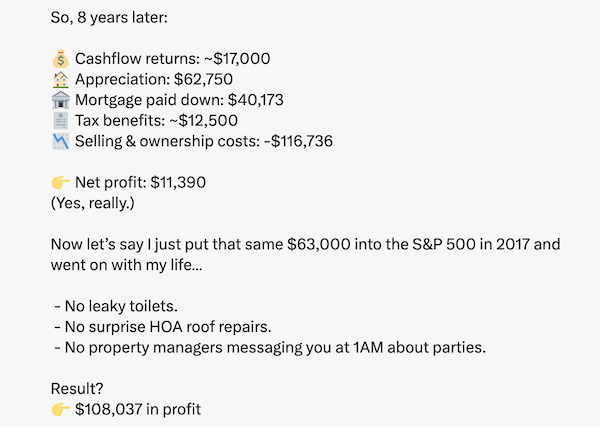Click the 'No surprise HOA roof repairs.' line
Screen dimensions: 600x427
coord(163,327)
